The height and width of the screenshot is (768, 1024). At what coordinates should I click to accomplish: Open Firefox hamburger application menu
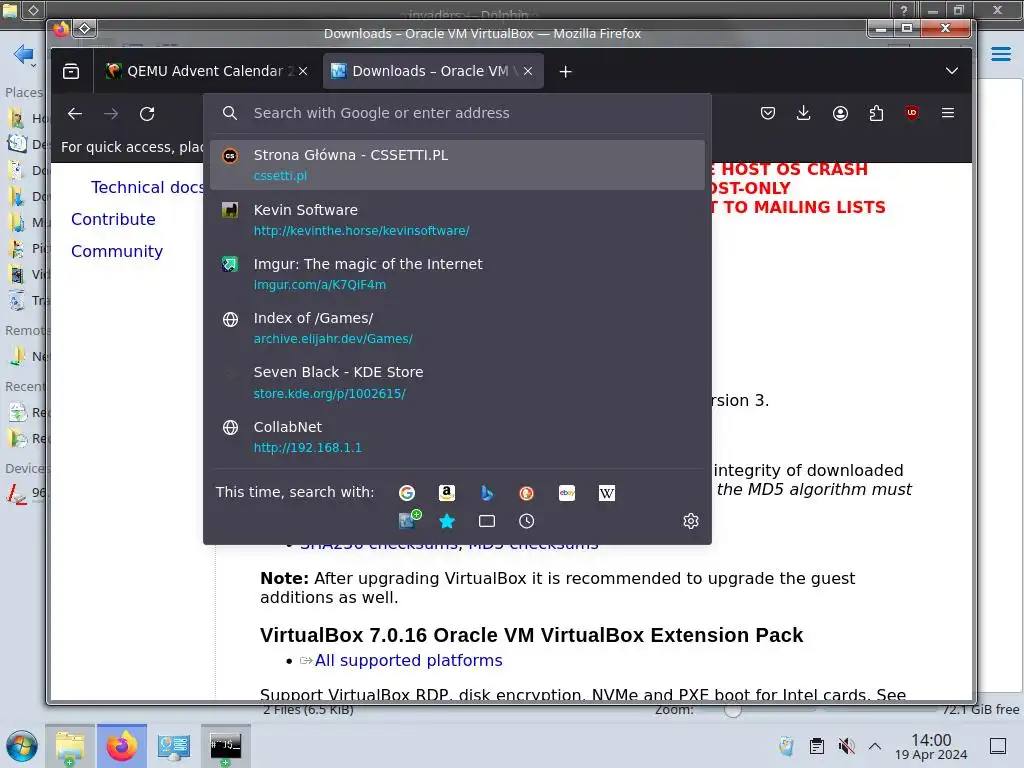click(x=948, y=114)
